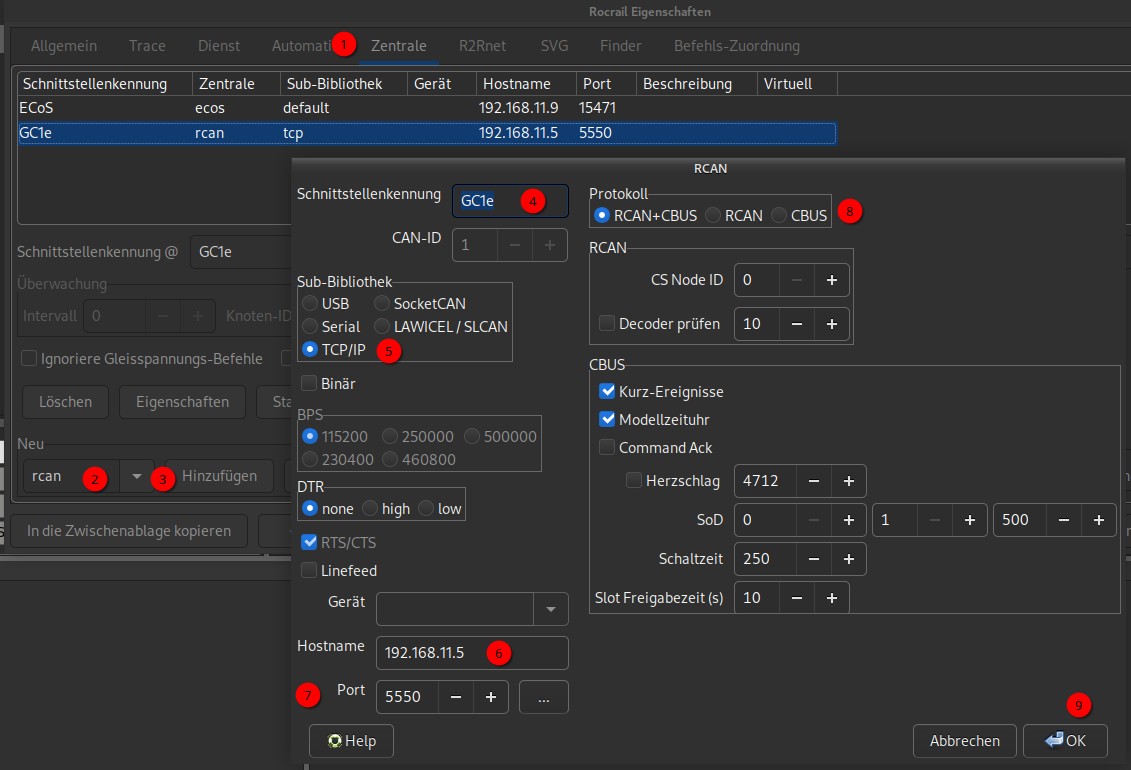Increase the Schaltzeit value
The width and height of the screenshot is (1131, 770).
click(848, 559)
